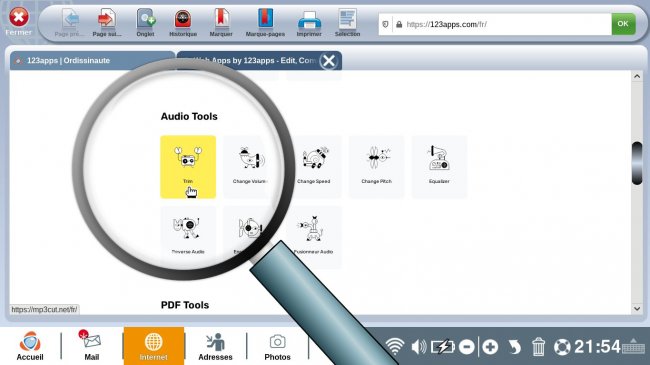The image size is (650, 365).
Task: Click the scrollbar down arrow
Action: (x=637, y=309)
